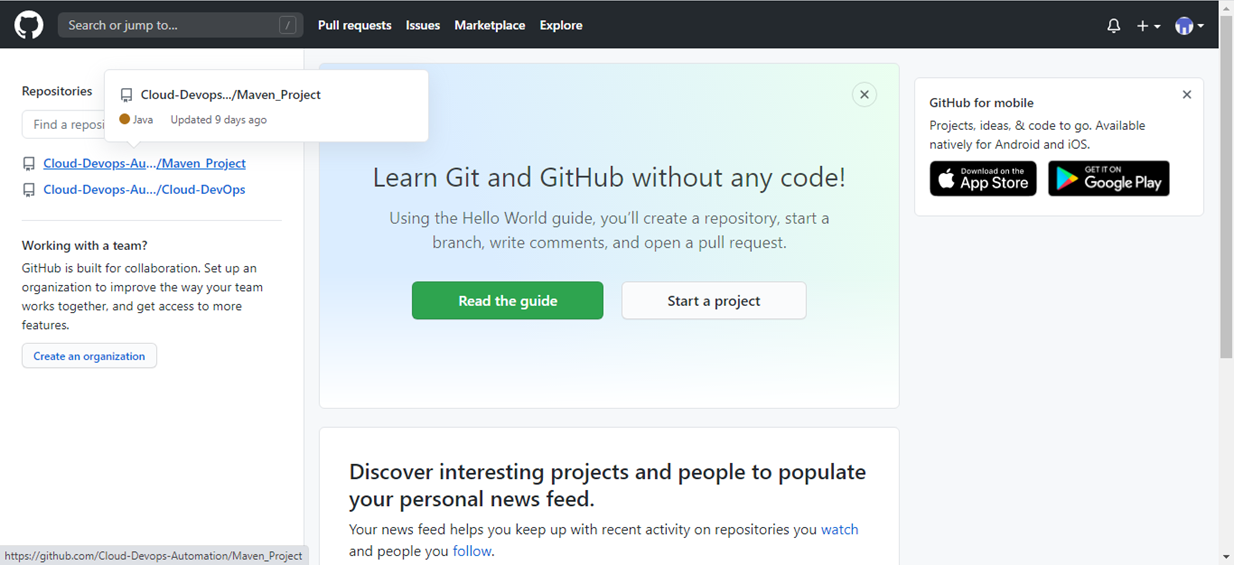This screenshot has height=565, width=1234.
Task: Go to Marketplace in top nav
Action: (x=490, y=26)
